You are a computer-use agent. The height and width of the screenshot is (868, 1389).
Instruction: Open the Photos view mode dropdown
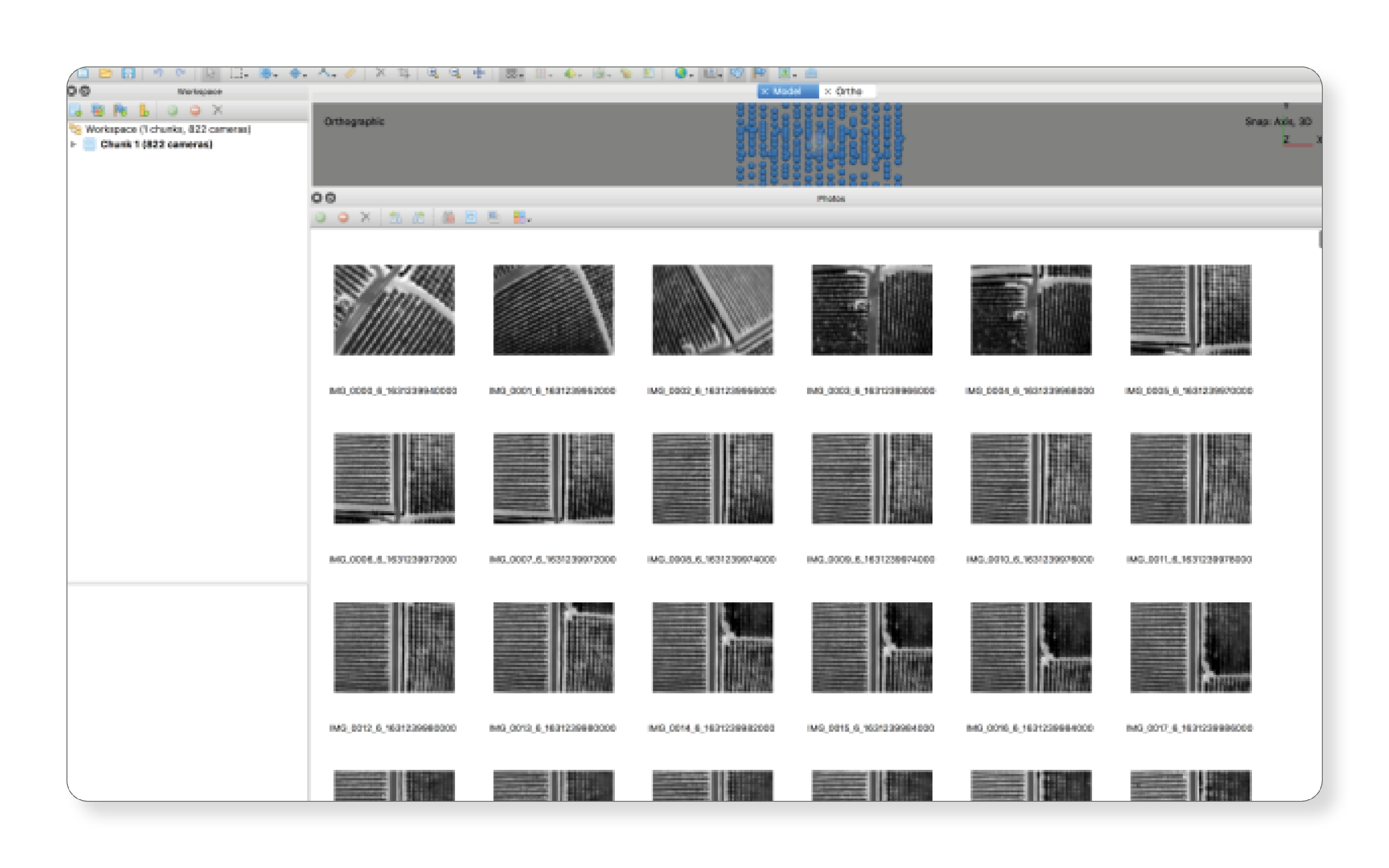click(x=522, y=218)
